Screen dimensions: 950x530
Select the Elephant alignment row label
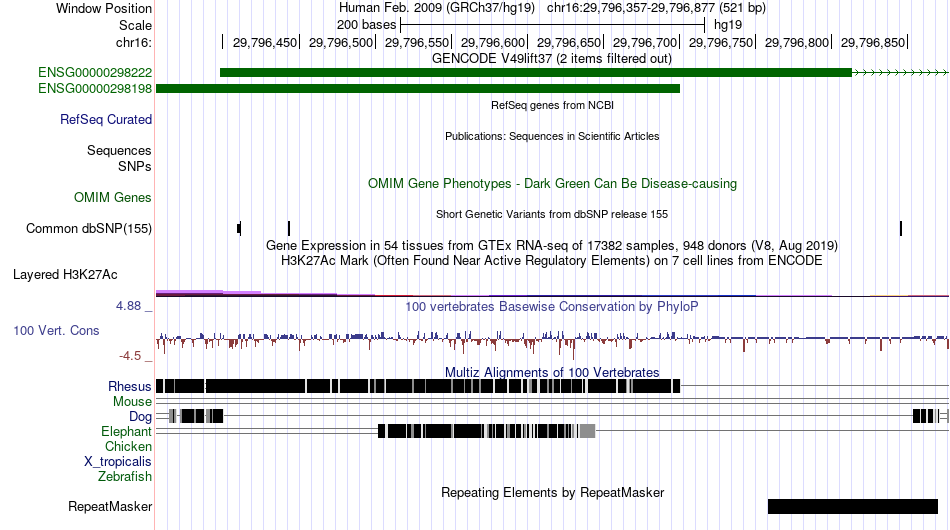127,432
